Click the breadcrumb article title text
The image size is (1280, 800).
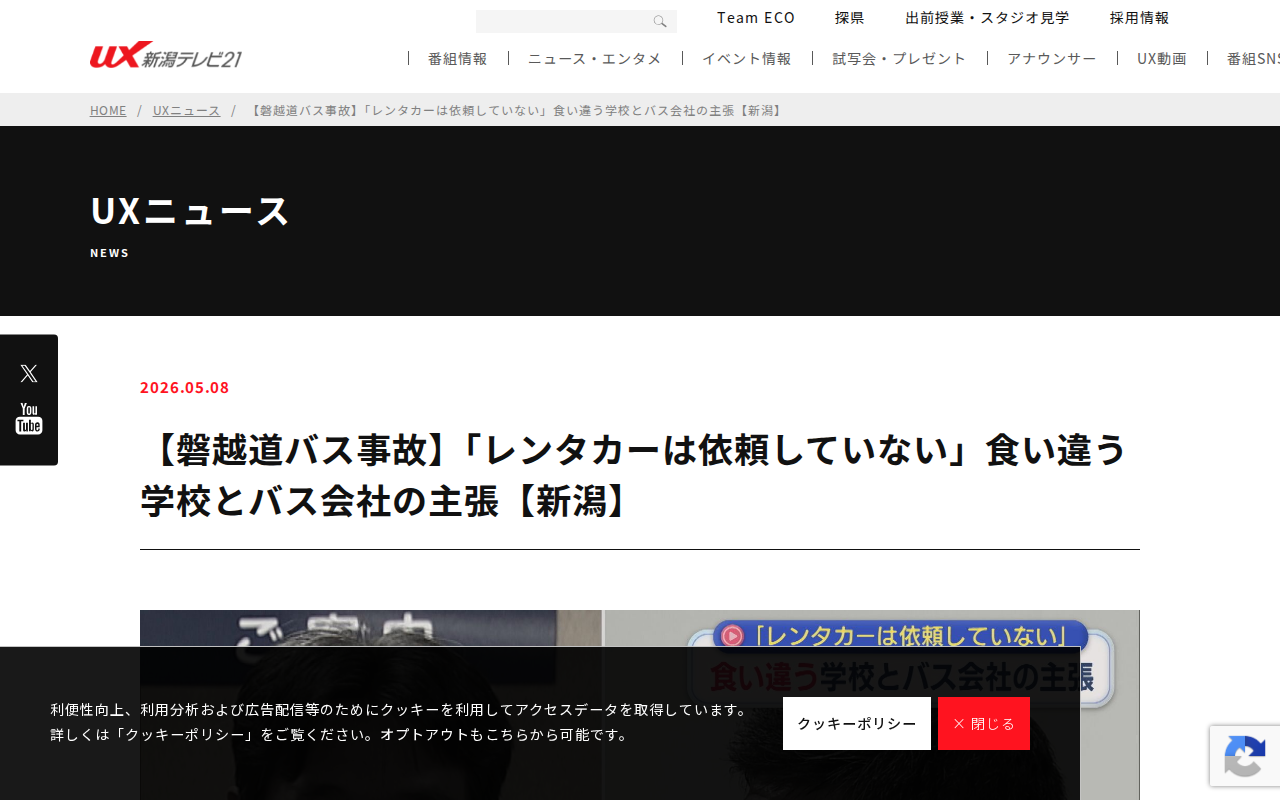(515, 110)
